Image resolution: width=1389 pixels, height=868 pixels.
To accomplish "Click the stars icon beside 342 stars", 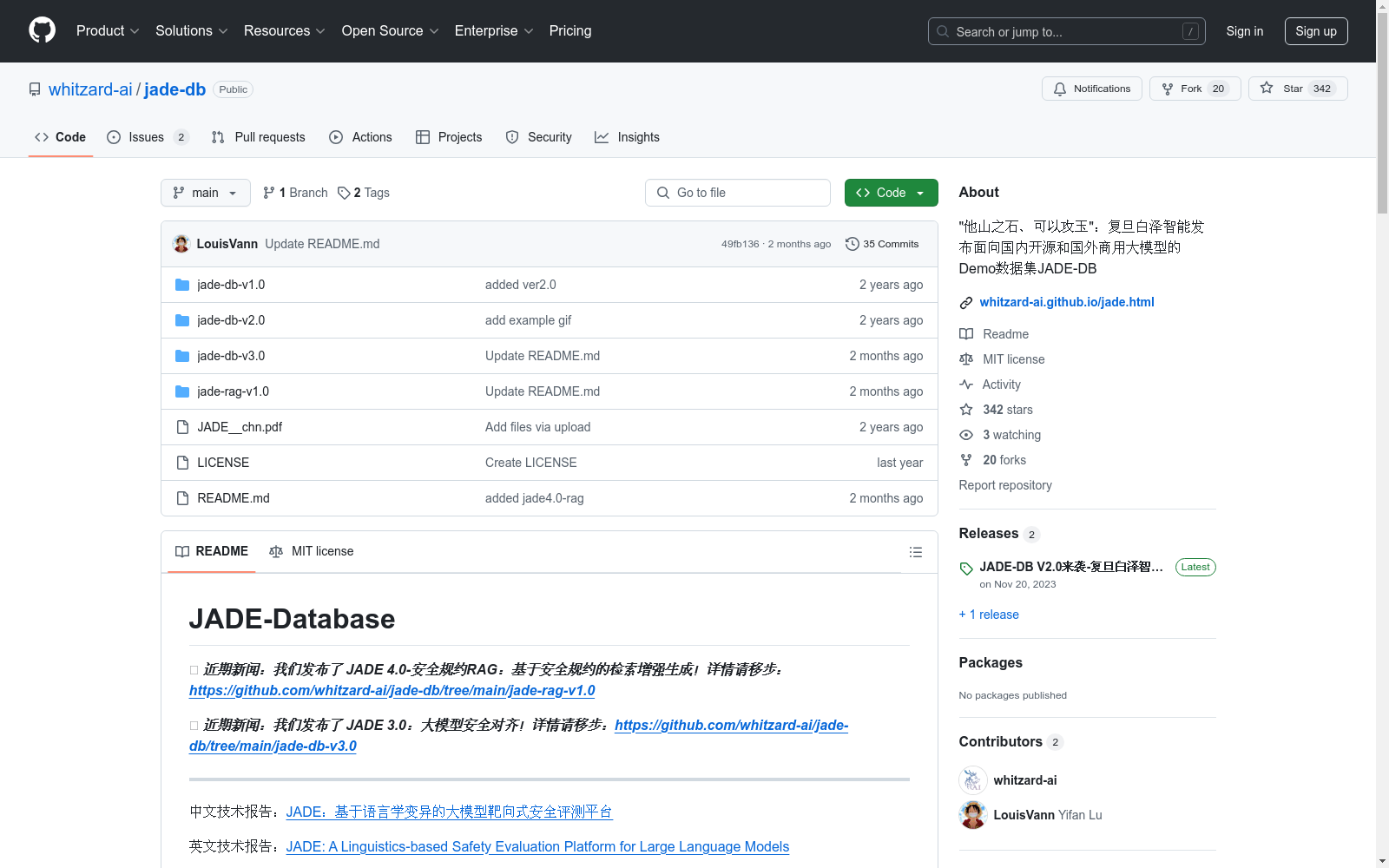I will pos(966,410).
